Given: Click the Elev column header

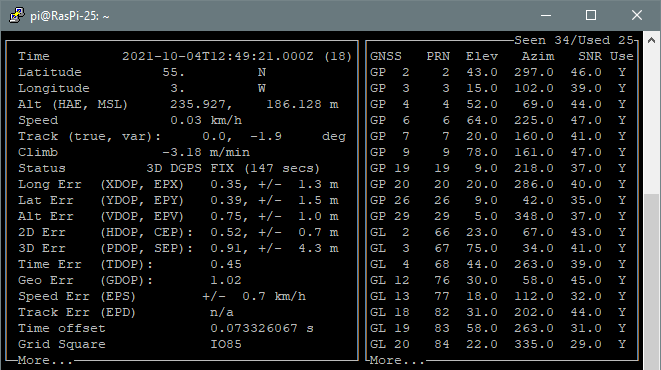Looking at the screenshot, I should point(482,56).
